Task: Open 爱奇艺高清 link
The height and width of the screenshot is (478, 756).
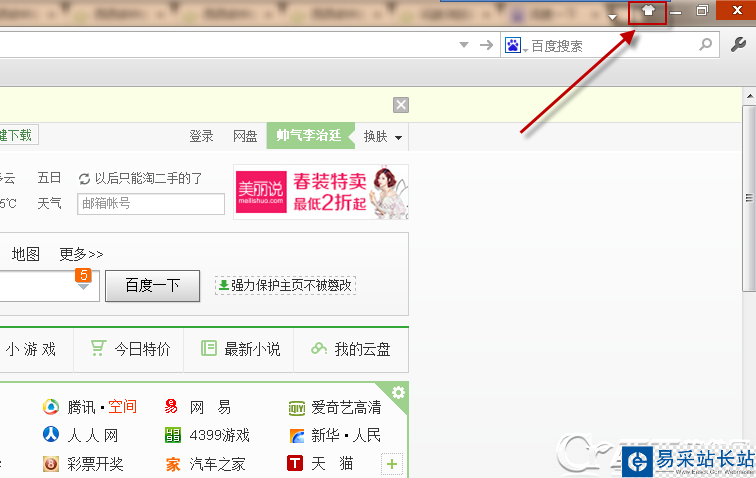Action: click(x=346, y=408)
